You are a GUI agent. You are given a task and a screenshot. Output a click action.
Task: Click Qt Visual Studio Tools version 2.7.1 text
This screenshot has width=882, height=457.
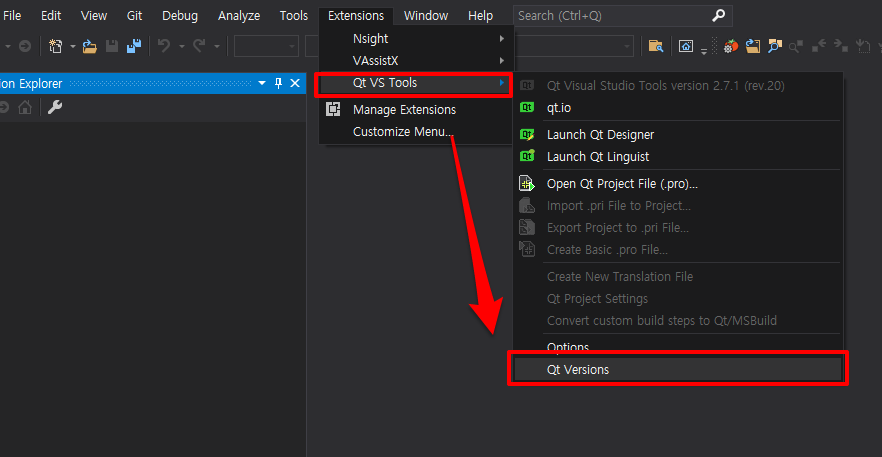[x=665, y=86]
